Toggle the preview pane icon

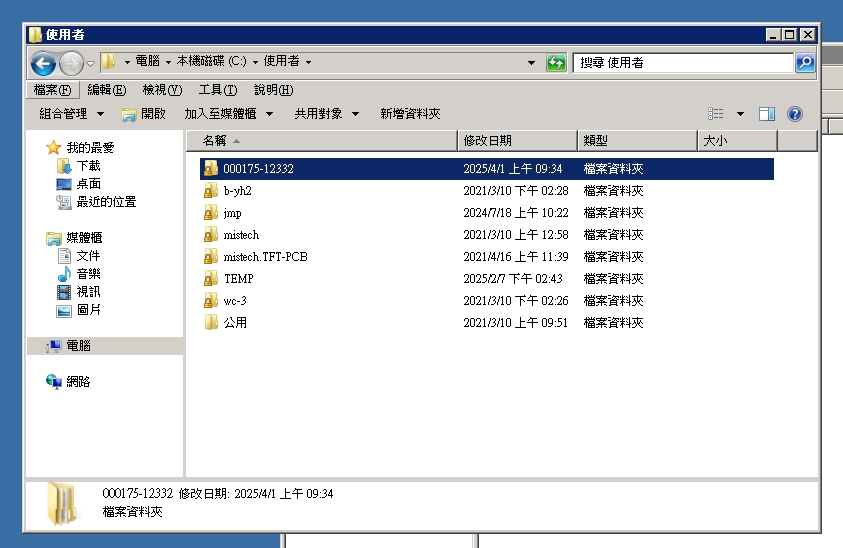[x=767, y=114]
